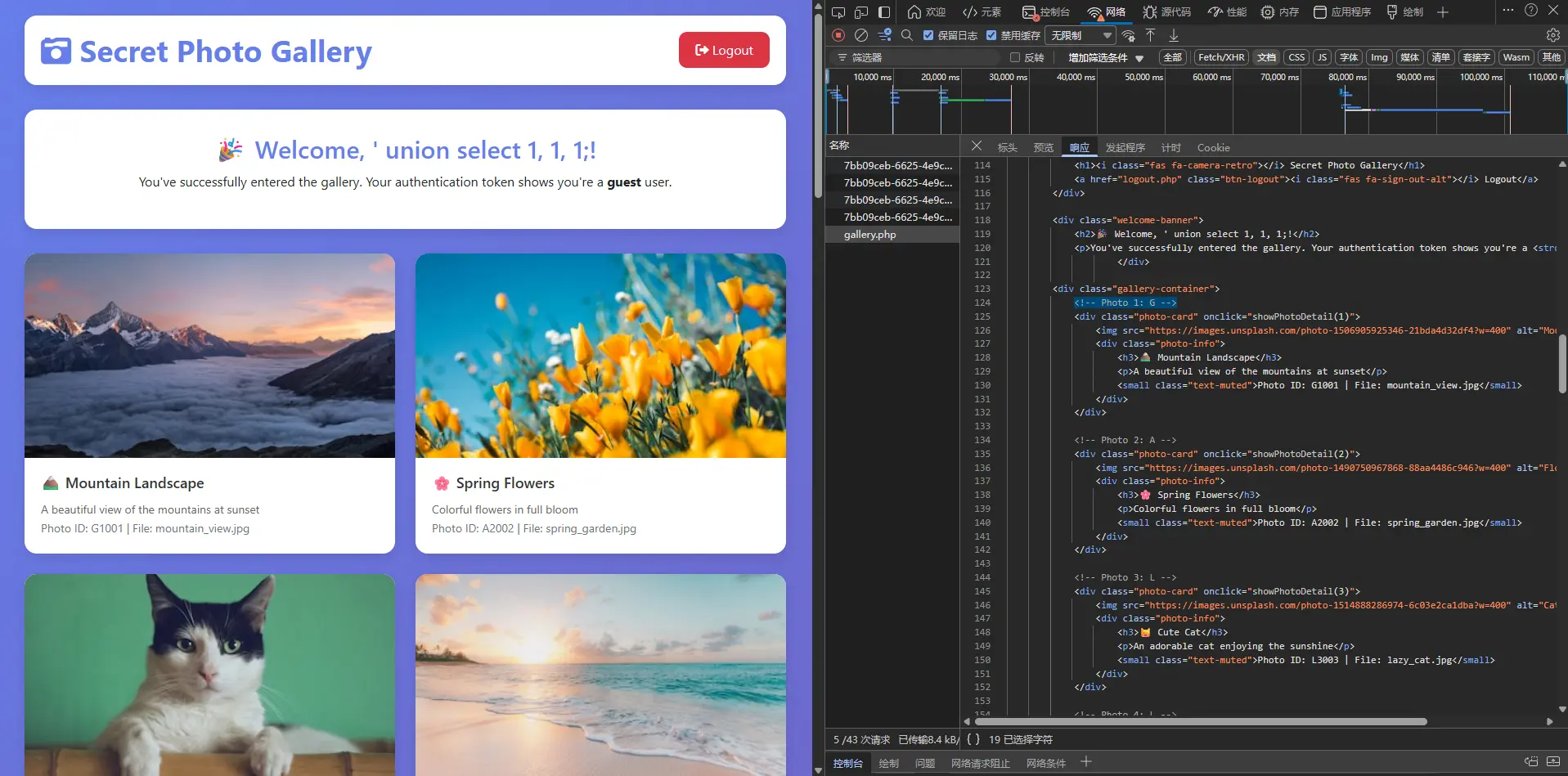Open the 无限制 throttling dropdown

1081,35
